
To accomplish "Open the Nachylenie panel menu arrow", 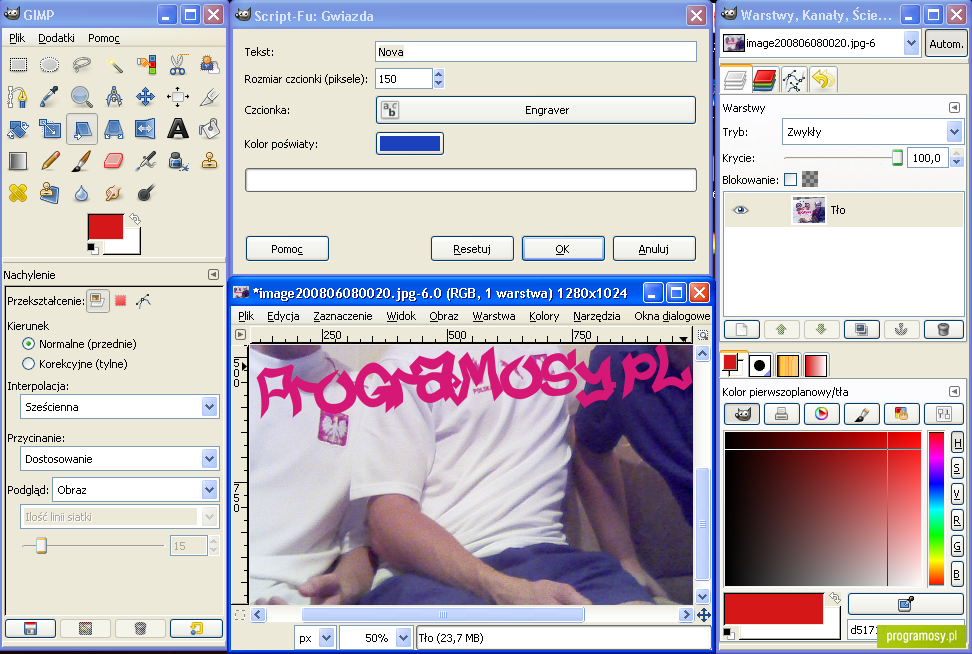I will coord(213,275).
